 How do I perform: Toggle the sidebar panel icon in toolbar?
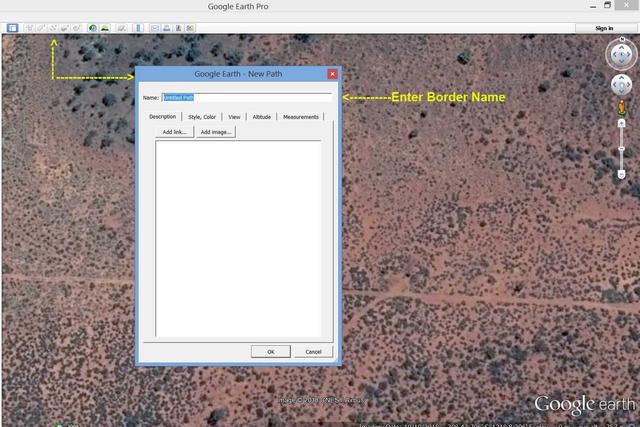12,28
